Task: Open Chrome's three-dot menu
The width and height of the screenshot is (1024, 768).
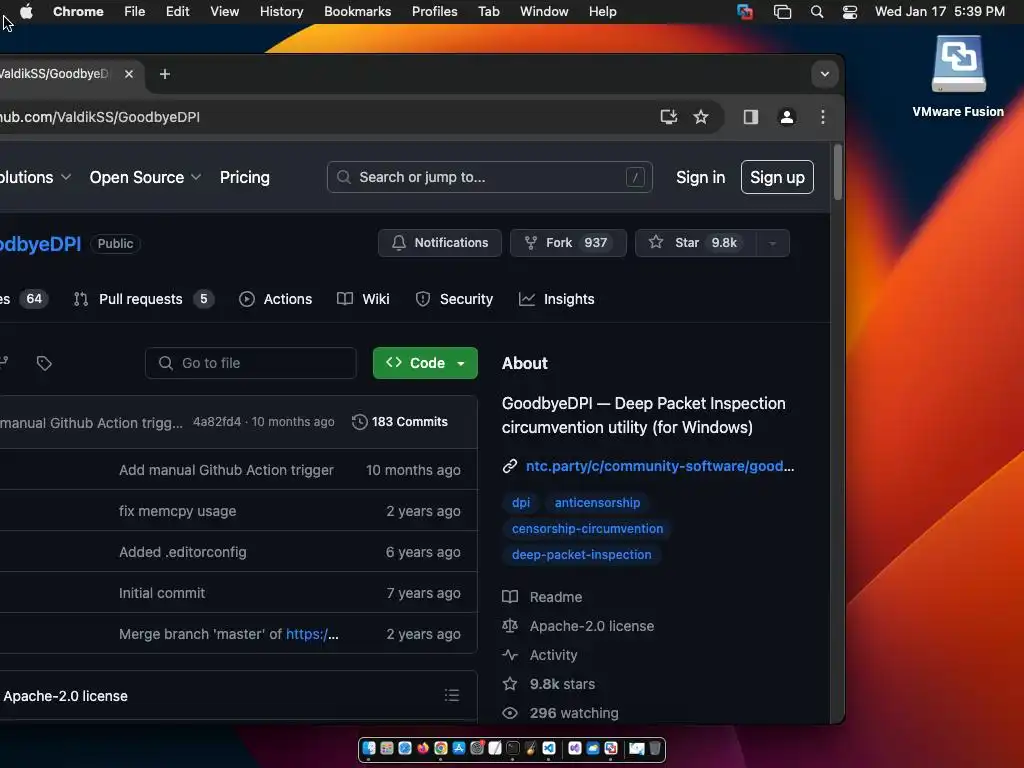Action: click(x=823, y=117)
